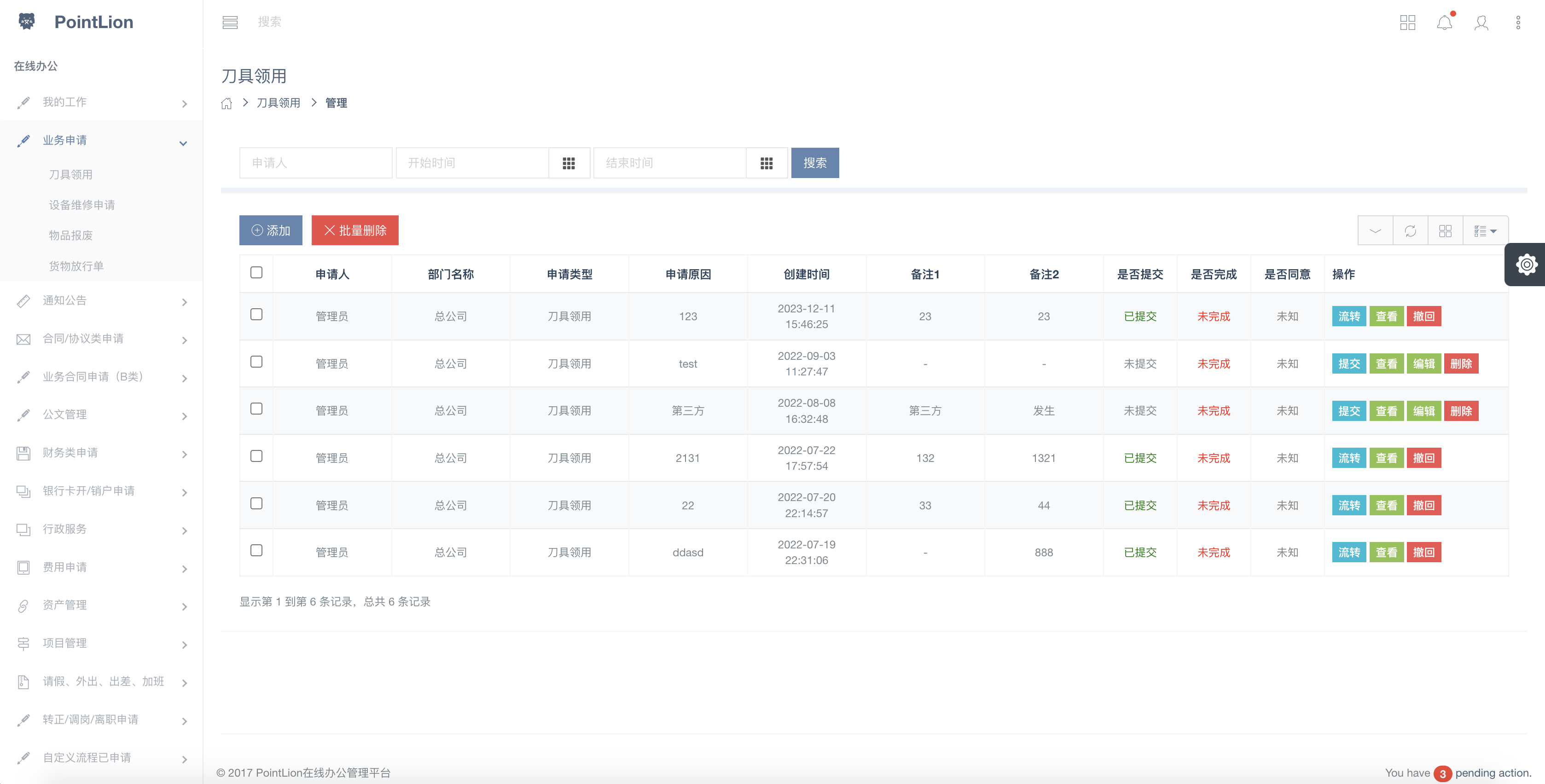This screenshot has width=1545, height=784.
Task: Toggle the card view grid icon in table toolbar
Action: click(1445, 231)
